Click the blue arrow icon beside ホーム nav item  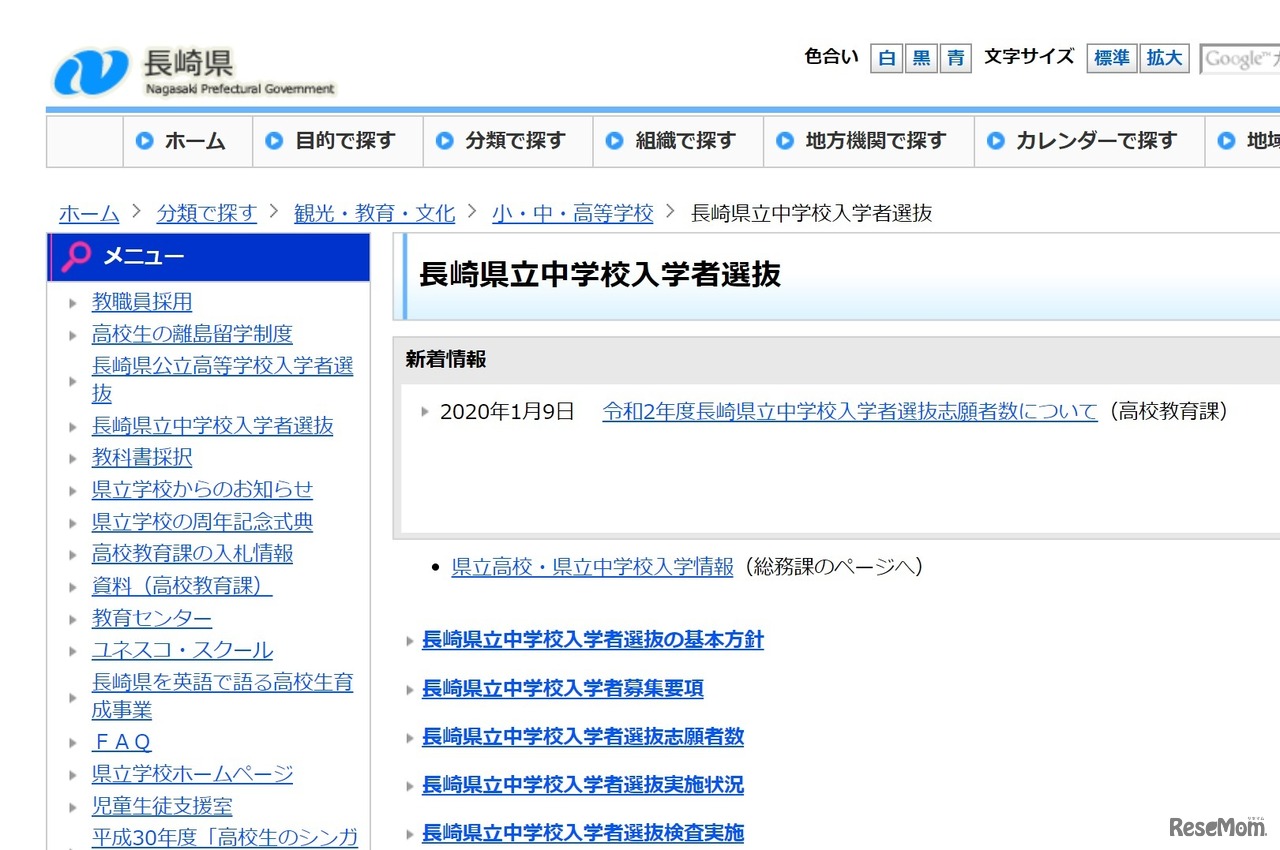[x=145, y=141]
